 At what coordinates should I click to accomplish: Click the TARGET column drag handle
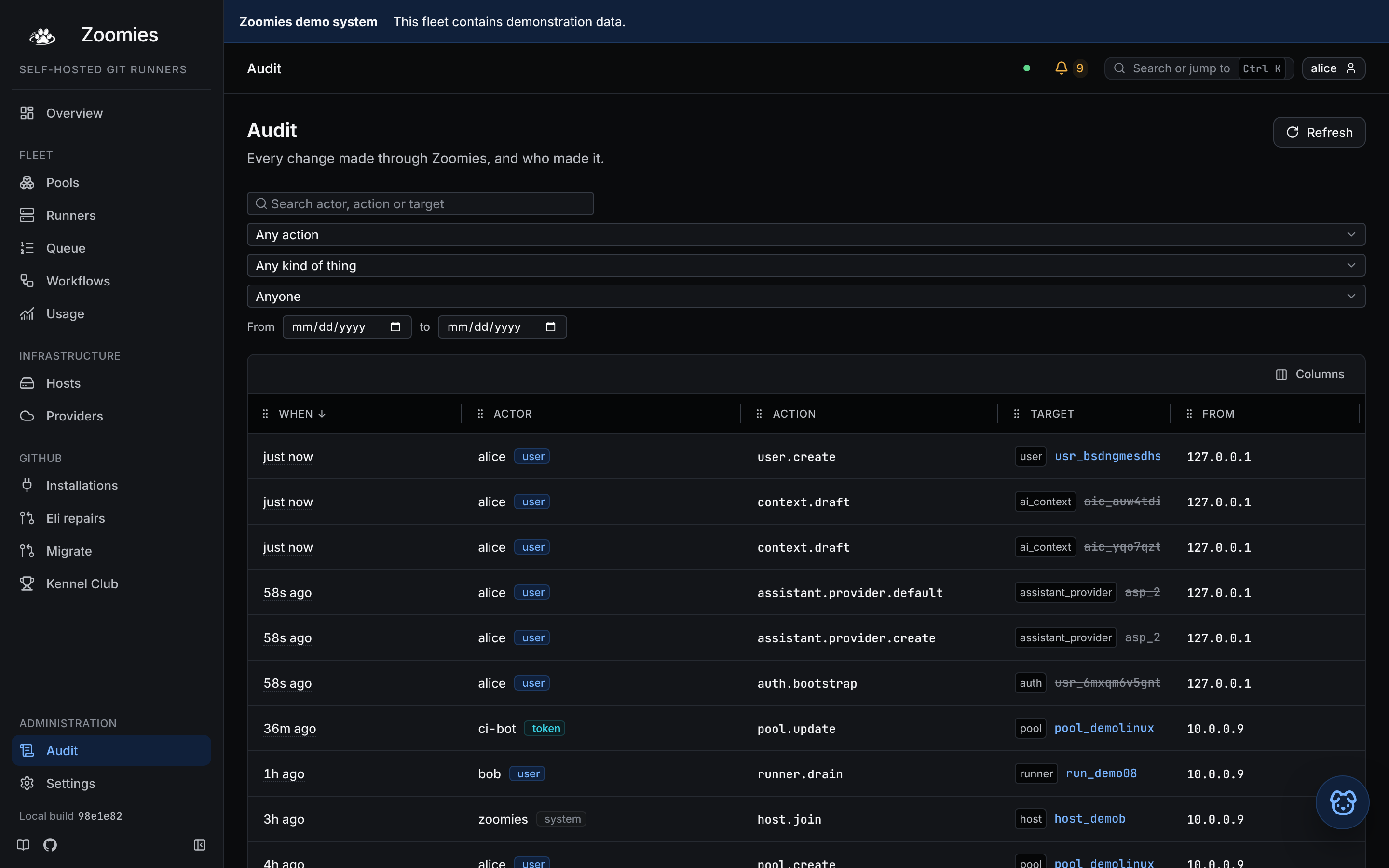[1017, 414]
